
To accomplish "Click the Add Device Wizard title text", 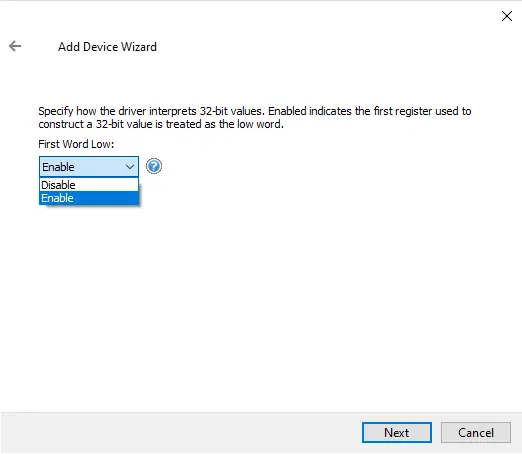I will (107, 47).
